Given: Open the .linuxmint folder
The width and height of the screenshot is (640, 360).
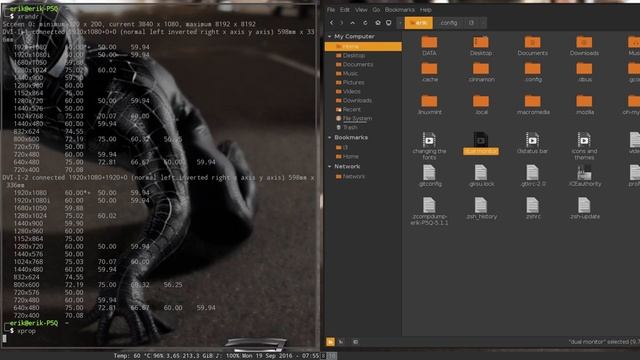Looking at the screenshot, I should [429, 105].
